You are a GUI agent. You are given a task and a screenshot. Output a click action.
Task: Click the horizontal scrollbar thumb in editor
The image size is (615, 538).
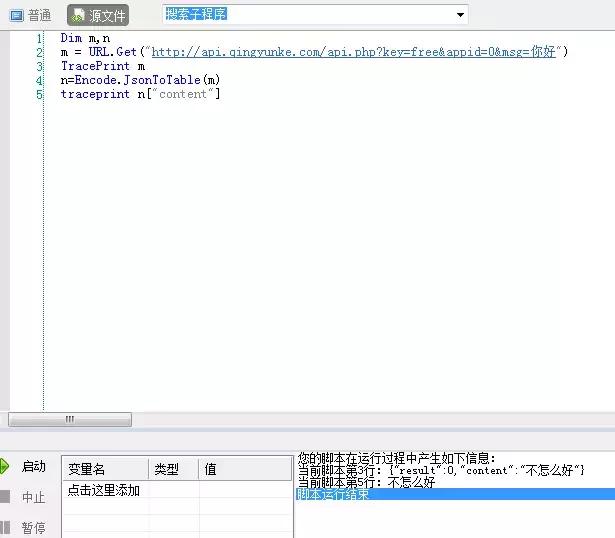[x=70, y=419]
